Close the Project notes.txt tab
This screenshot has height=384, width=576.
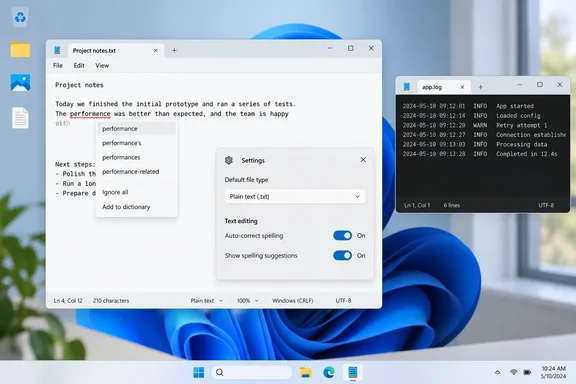click(156, 50)
